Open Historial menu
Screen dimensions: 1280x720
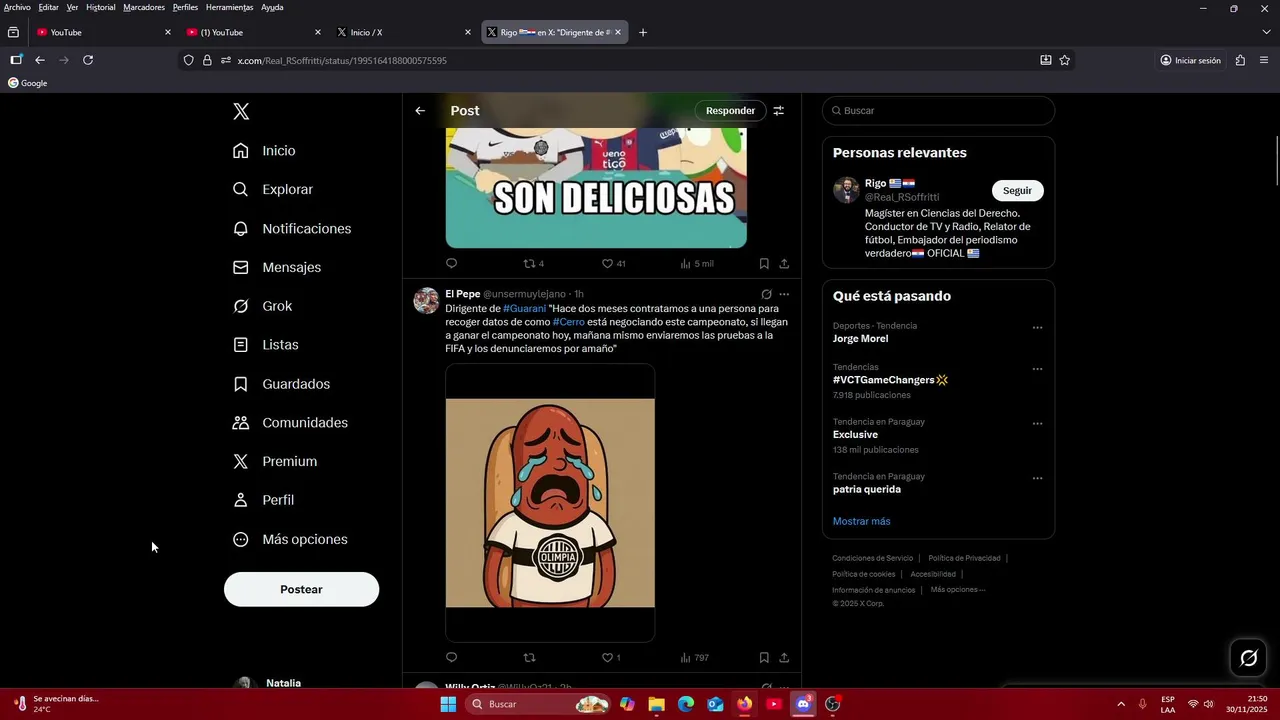100,7
